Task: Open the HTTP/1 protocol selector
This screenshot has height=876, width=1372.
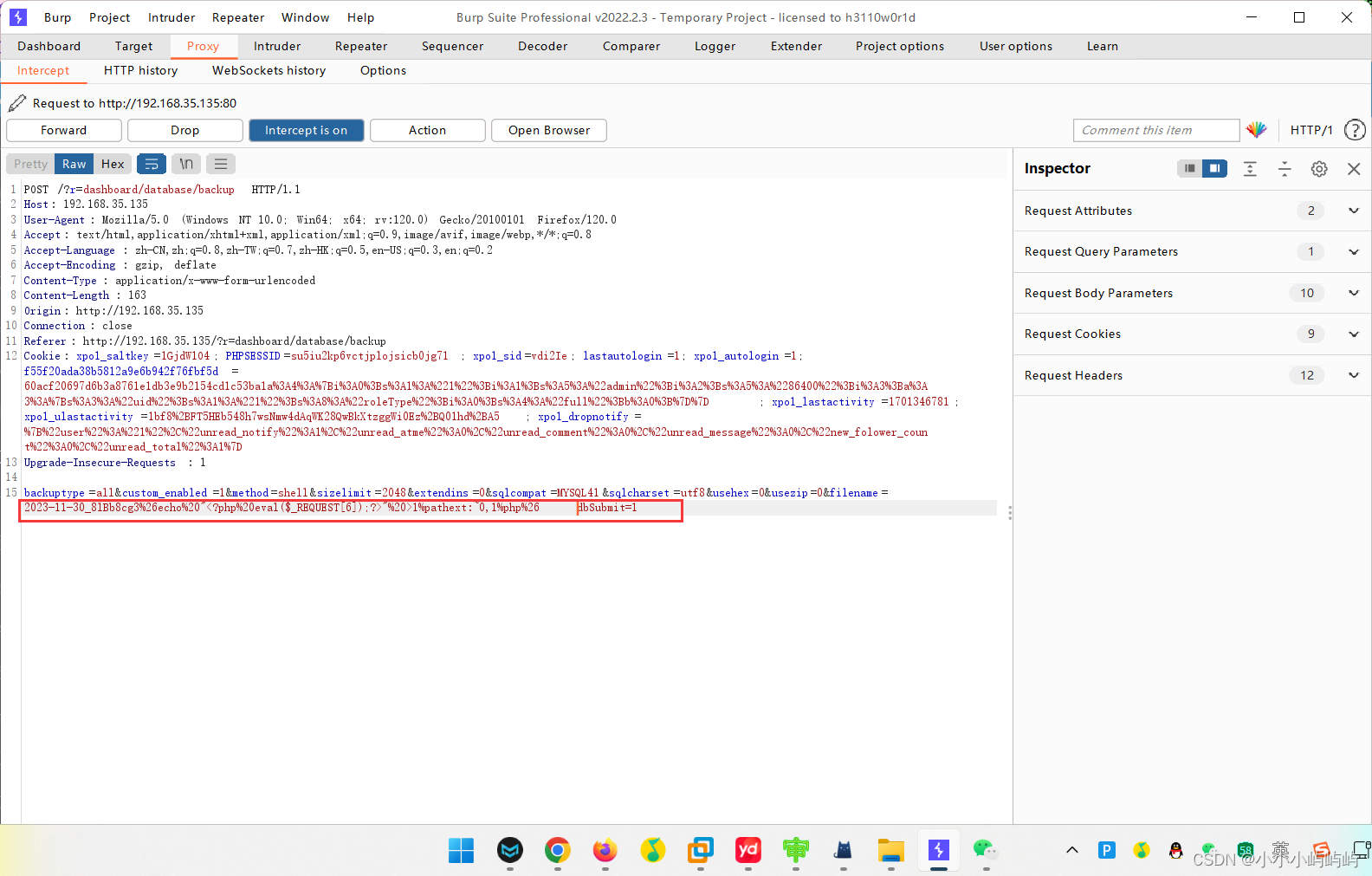Action: coord(1311,130)
